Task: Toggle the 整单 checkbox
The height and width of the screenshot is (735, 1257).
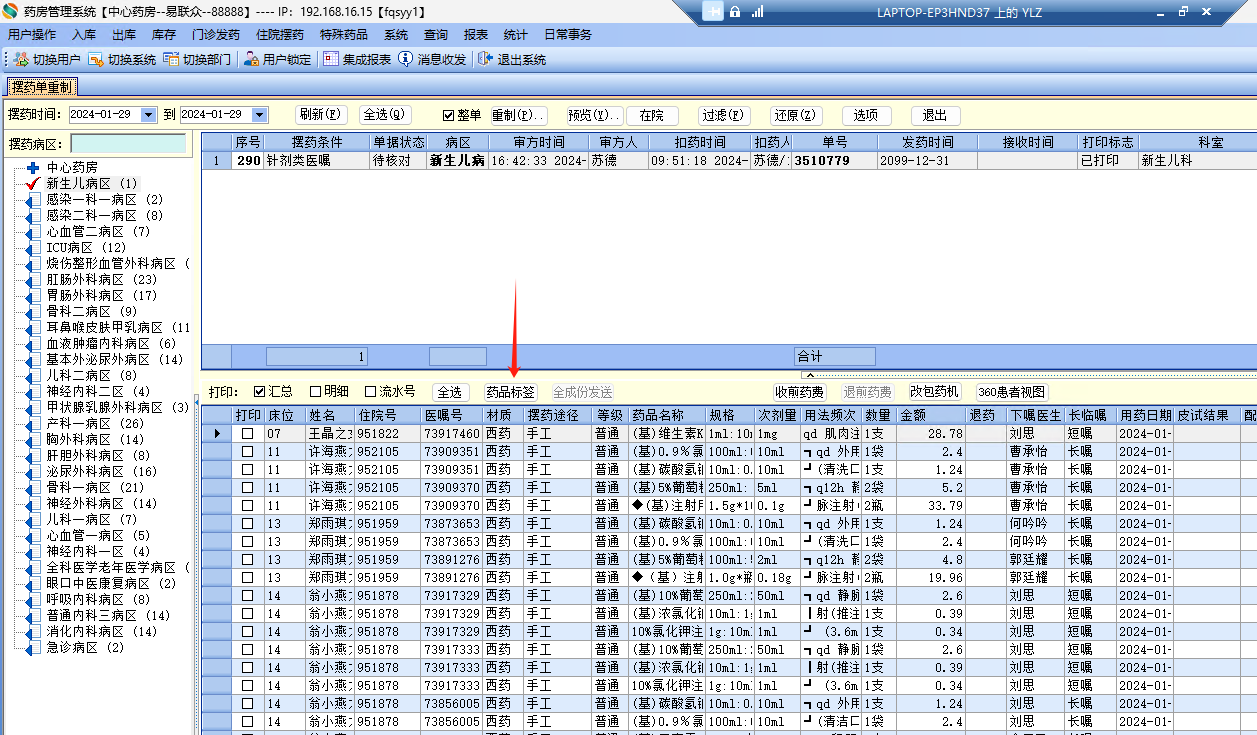Action: click(x=449, y=115)
